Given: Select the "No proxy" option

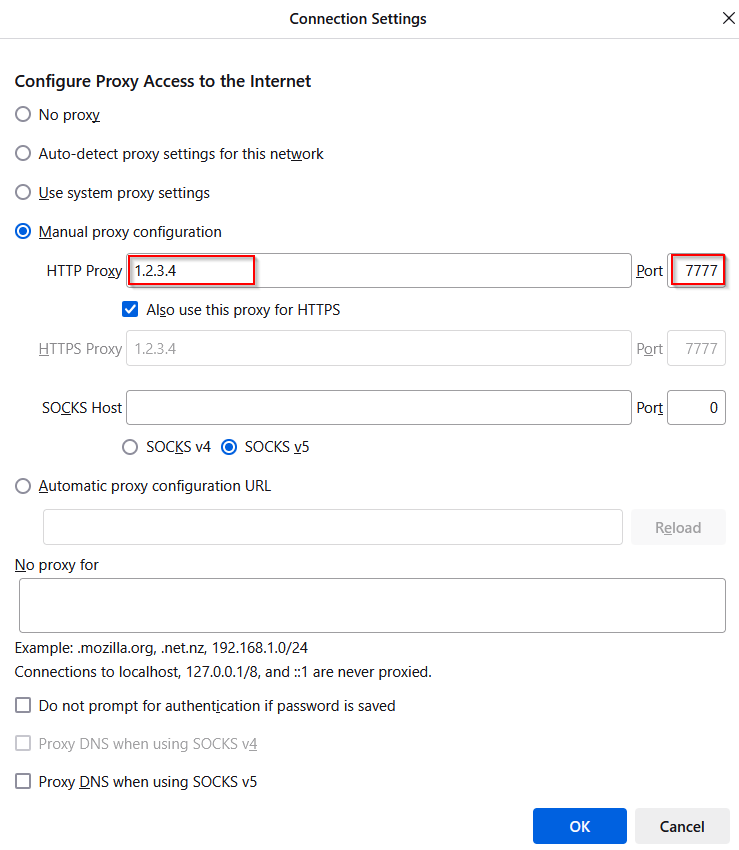Looking at the screenshot, I should click(22, 114).
